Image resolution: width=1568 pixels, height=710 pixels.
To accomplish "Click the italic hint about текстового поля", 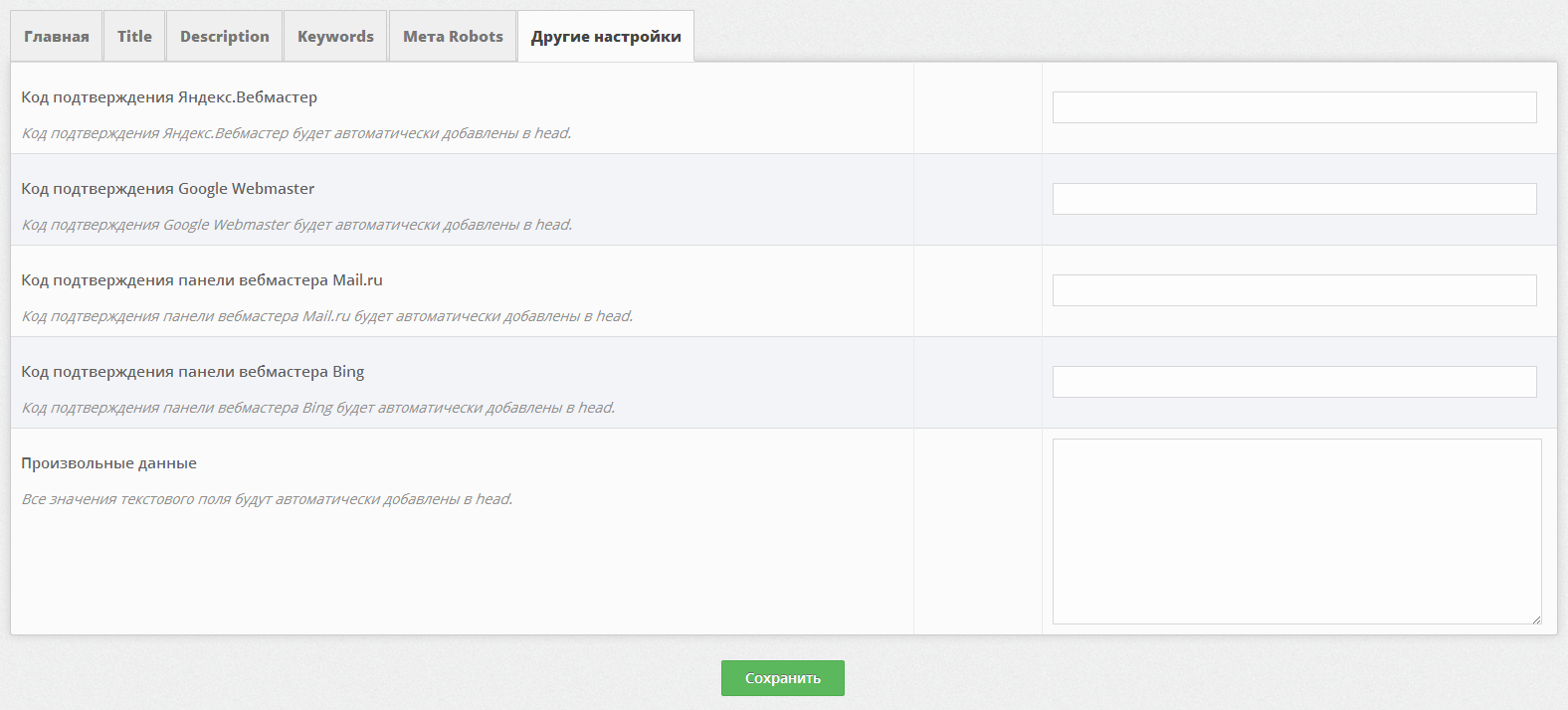I will click(x=267, y=499).
